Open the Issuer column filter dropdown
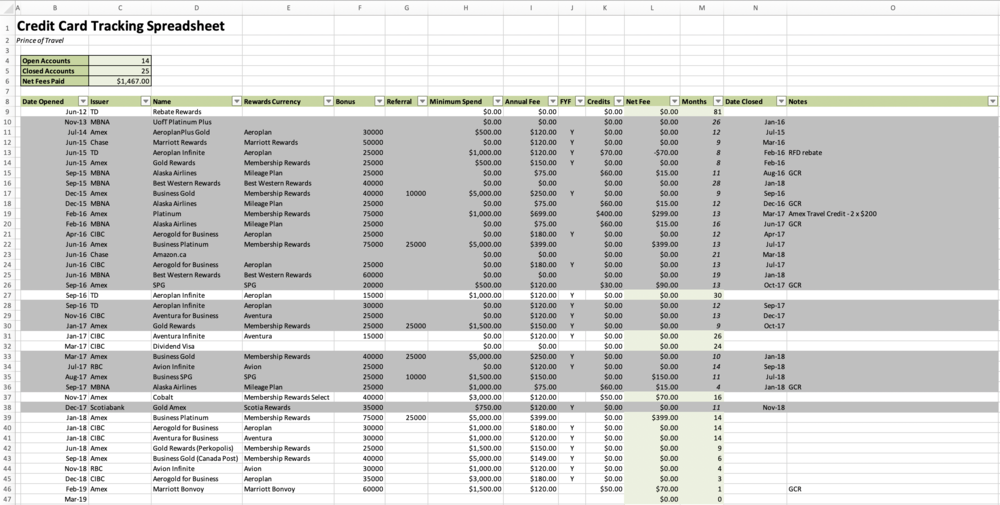The height and width of the screenshot is (505, 1000). point(144,101)
